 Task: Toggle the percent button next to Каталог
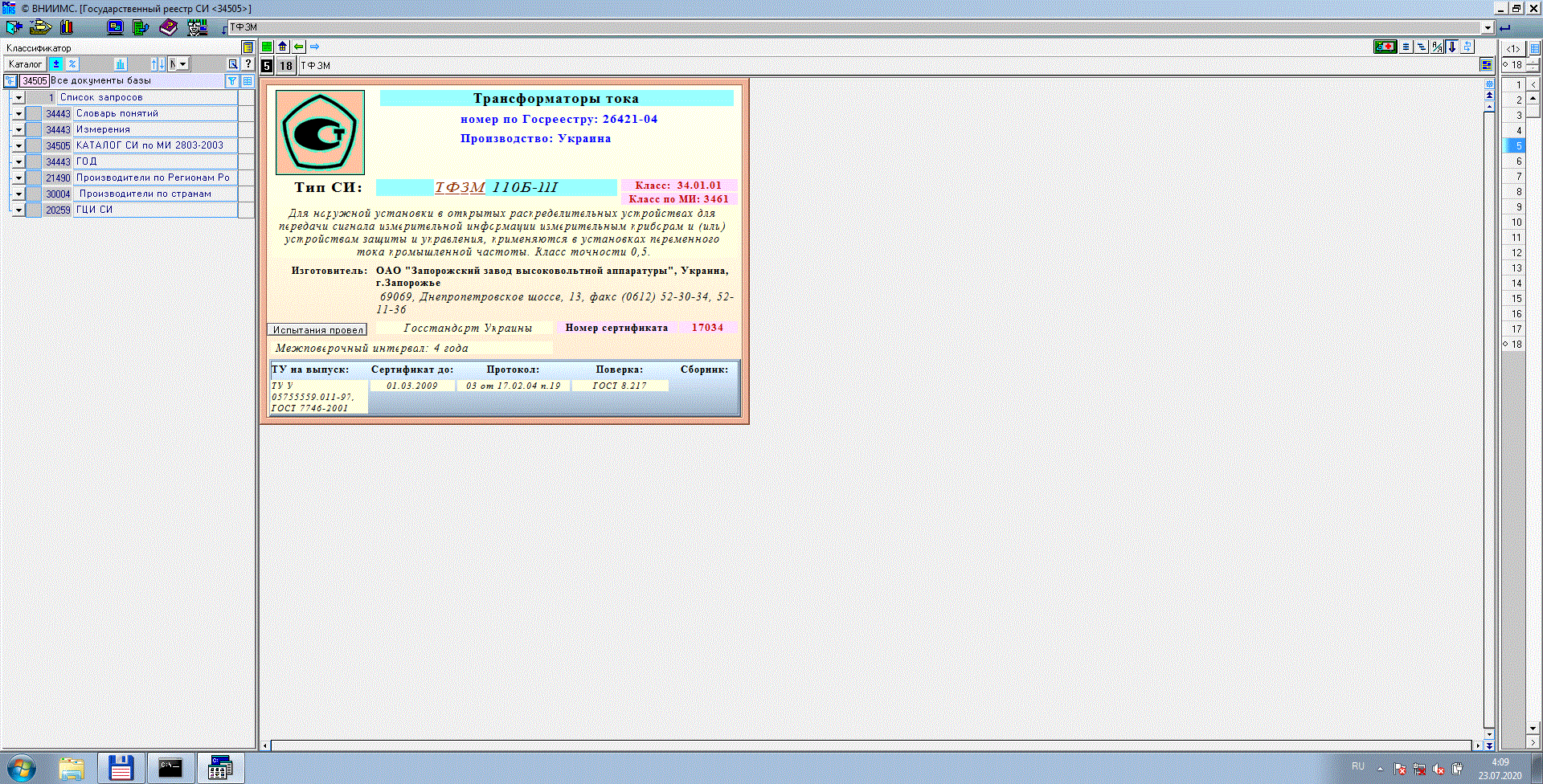point(72,64)
